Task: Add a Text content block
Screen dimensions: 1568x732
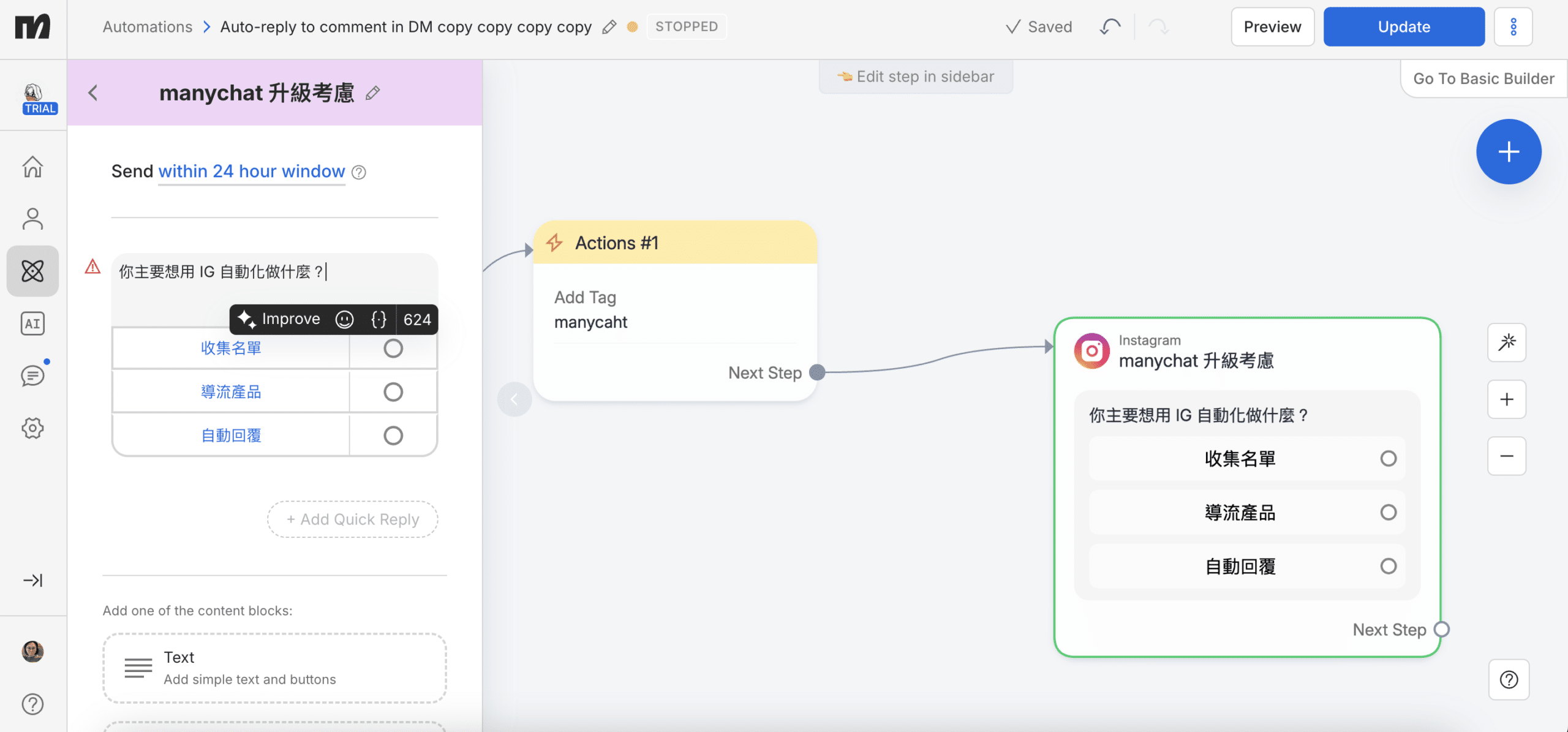Action: 274,668
